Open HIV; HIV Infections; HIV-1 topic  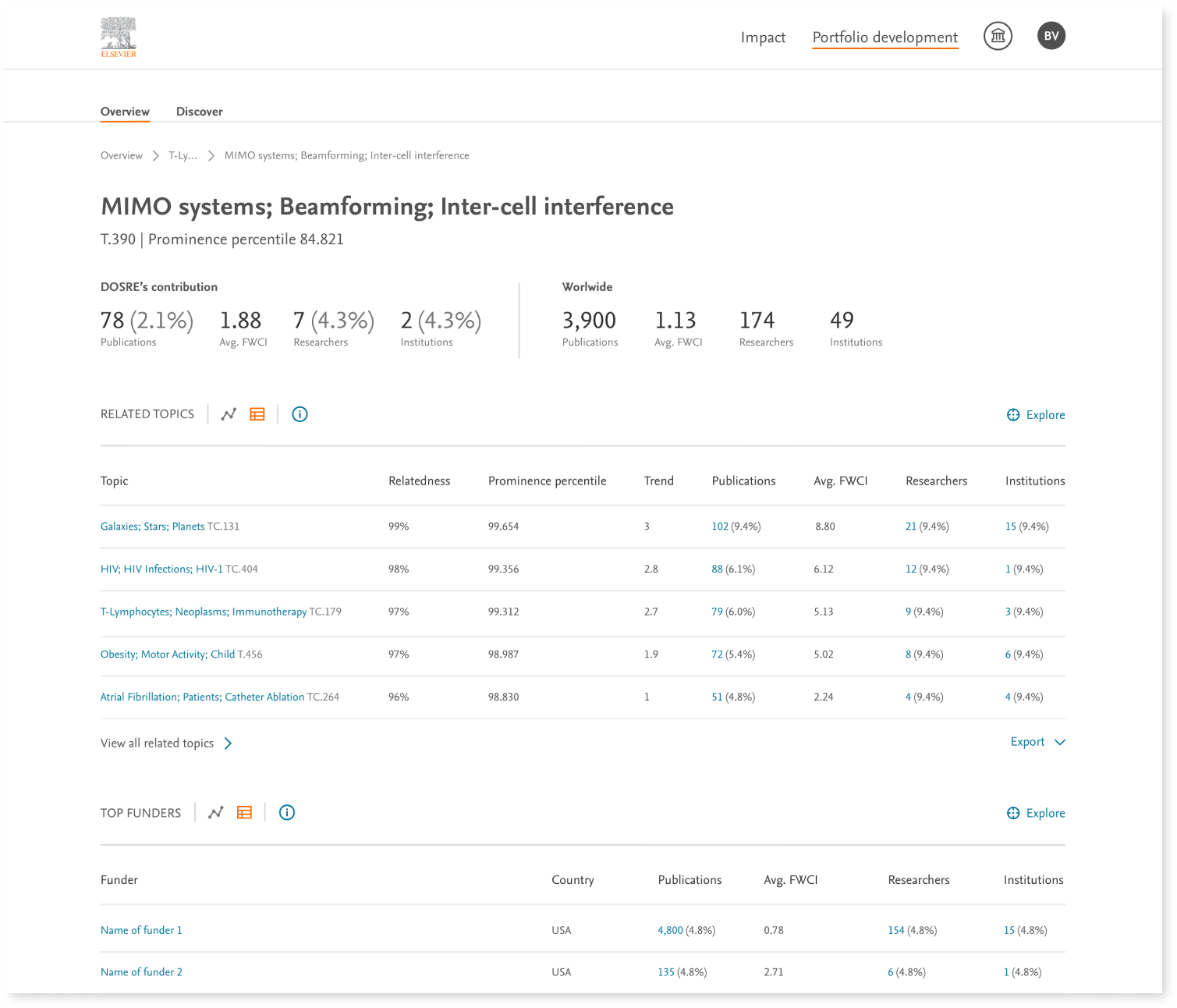point(161,570)
